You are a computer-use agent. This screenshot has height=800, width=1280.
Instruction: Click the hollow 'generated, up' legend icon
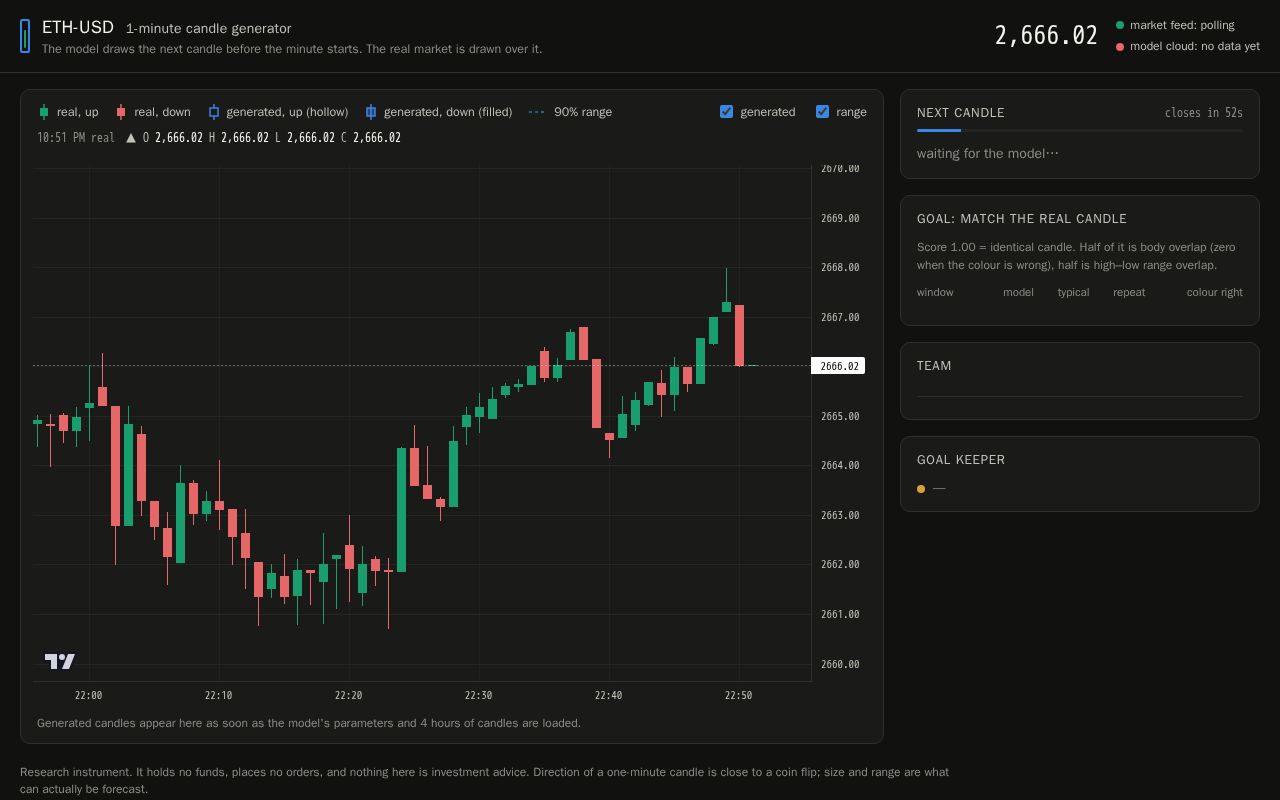point(213,112)
